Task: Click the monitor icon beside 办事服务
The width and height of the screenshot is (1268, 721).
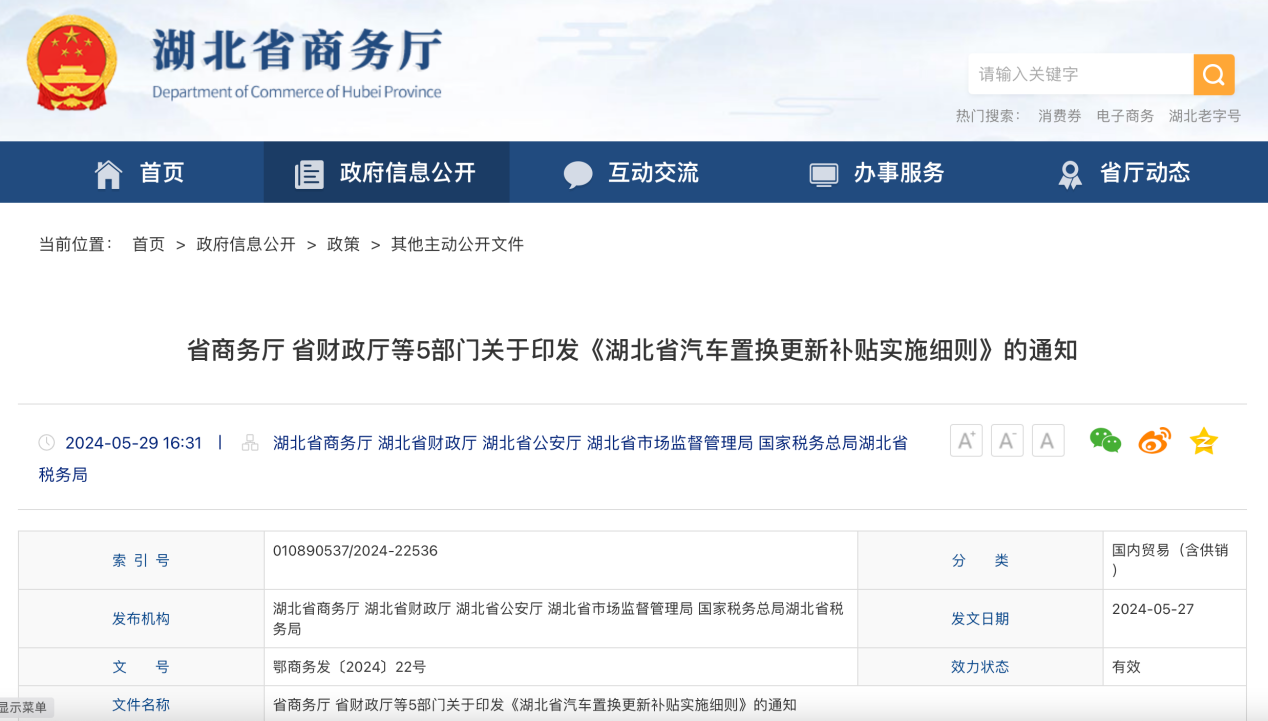Action: coord(824,172)
